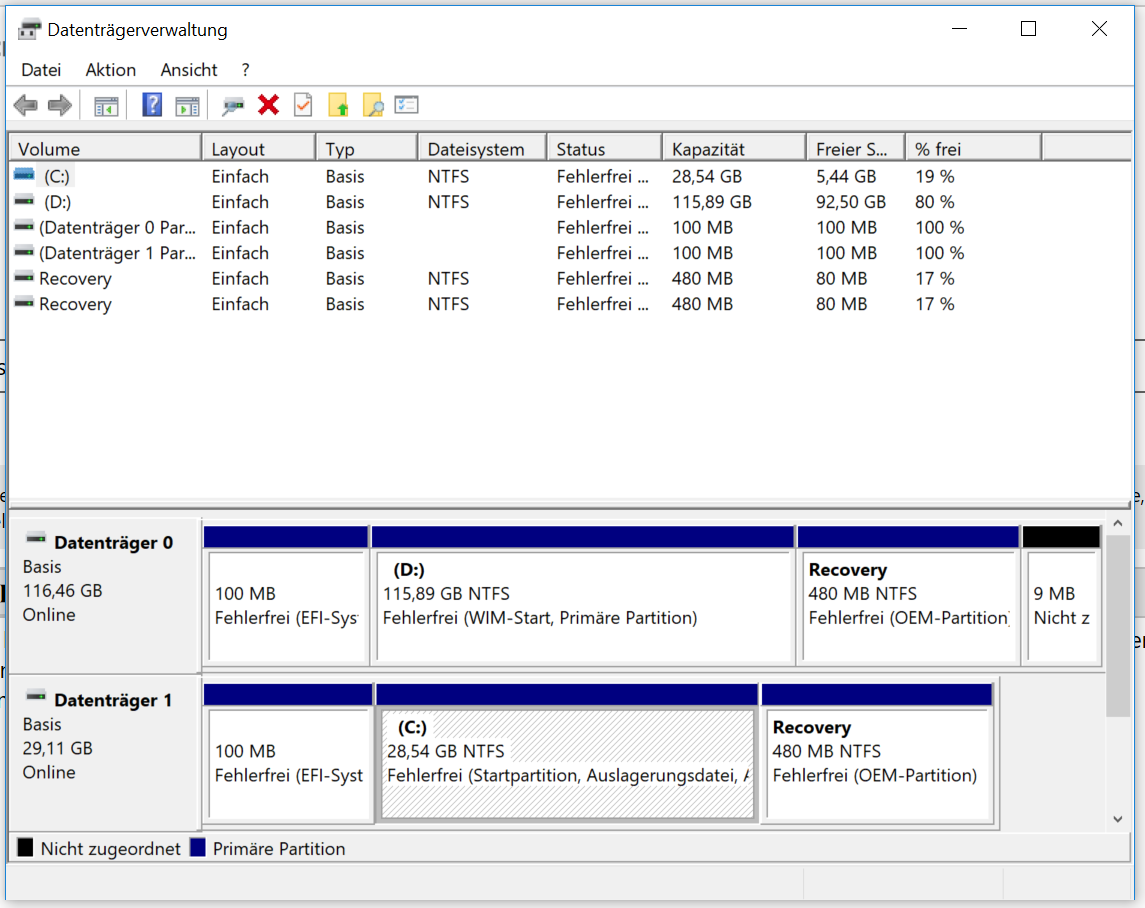Click the drive icon next to (D:)
The height and width of the screenshot is (908, 1145).
tap(24, 201)
